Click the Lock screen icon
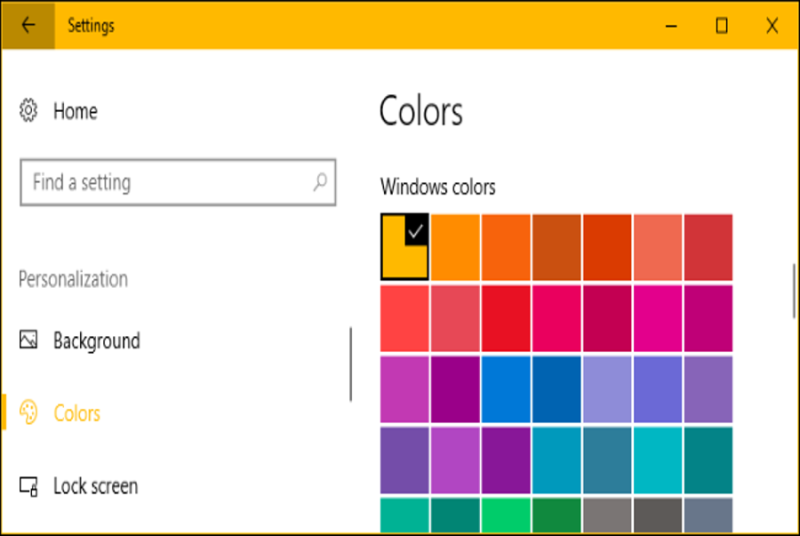The height and width of the screenshot is (536, 800). (29, 486)
